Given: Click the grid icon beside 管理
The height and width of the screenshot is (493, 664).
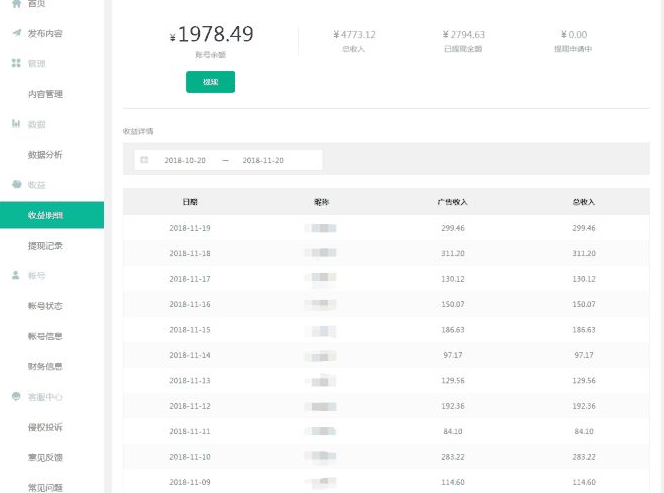Looking at the screenshot, I should [x=16, y=63].
